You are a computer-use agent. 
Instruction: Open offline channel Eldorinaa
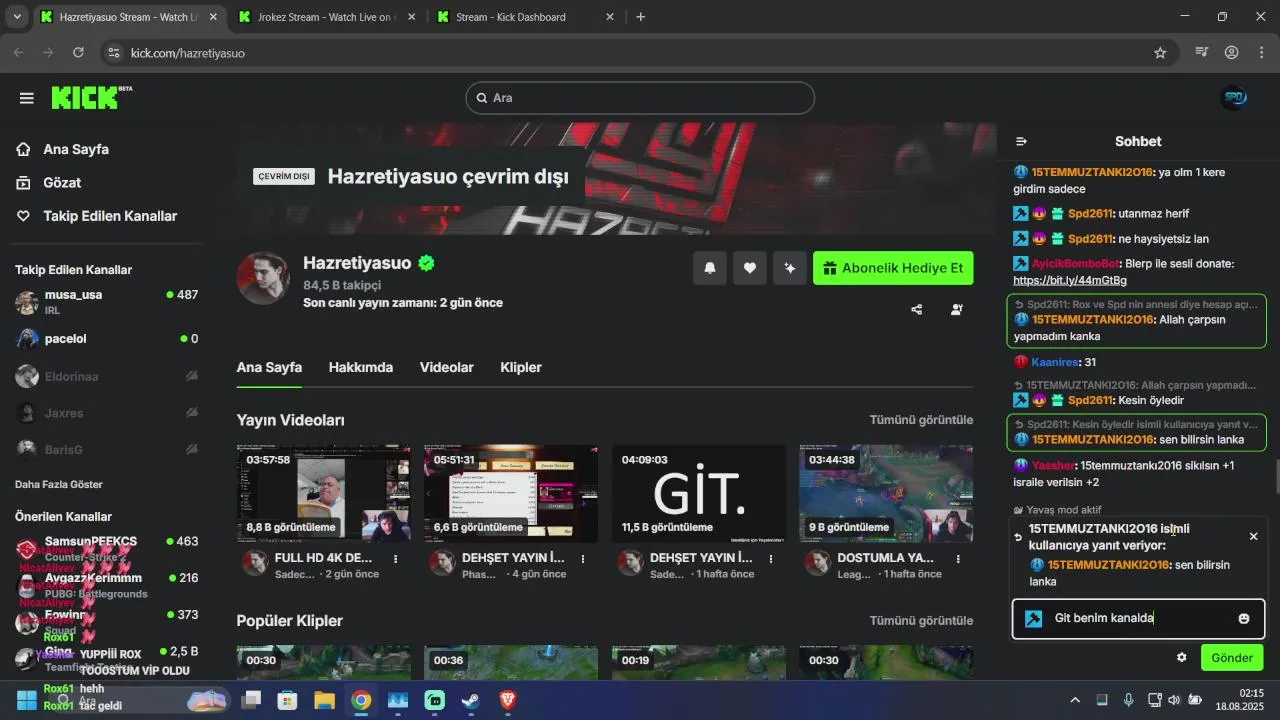pyautogui.click(x=107, y=376)
